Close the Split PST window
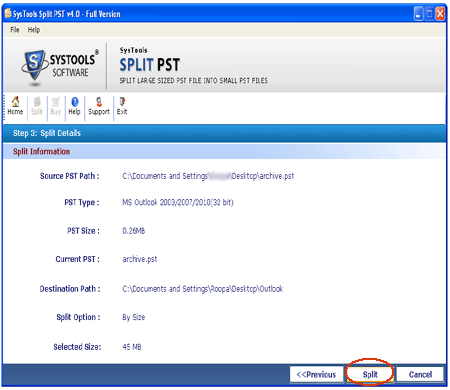The height and width of the screenshot is (390, 450). point(440,14)
